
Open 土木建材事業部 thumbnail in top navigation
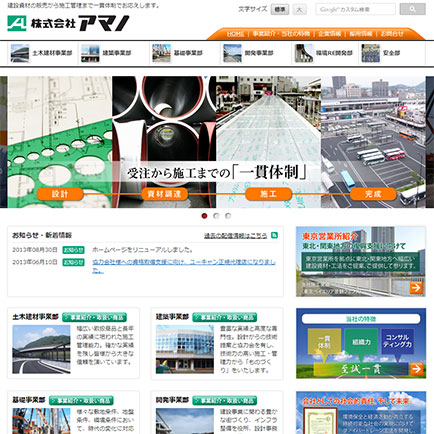(x=20, y=53)
